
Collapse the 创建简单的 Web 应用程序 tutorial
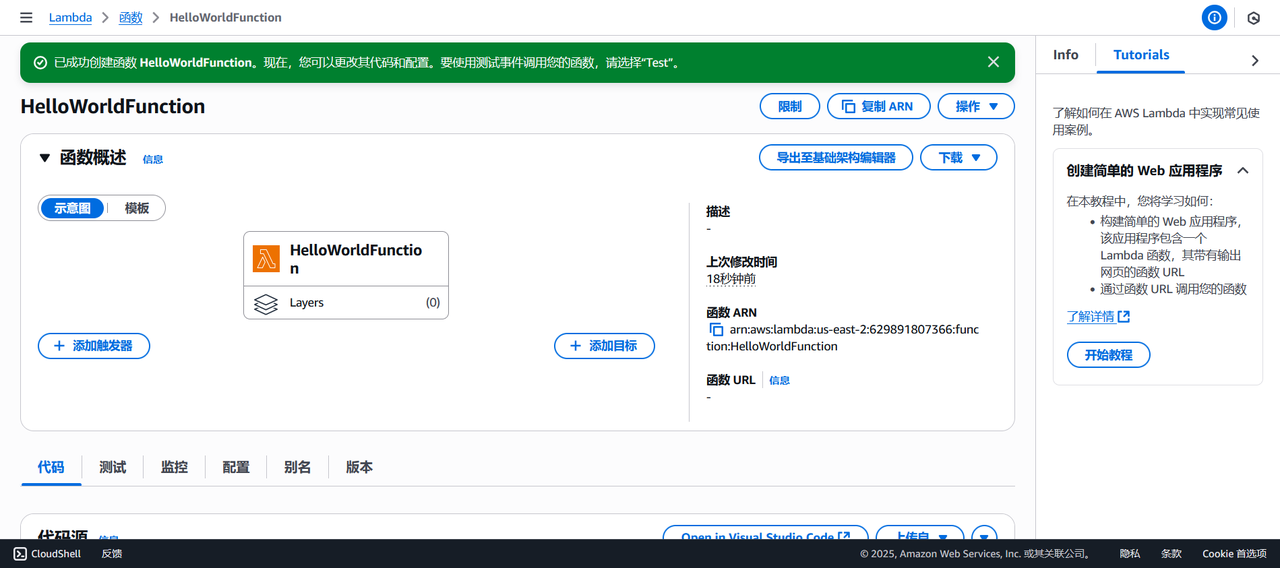(x=1243, y=171)
